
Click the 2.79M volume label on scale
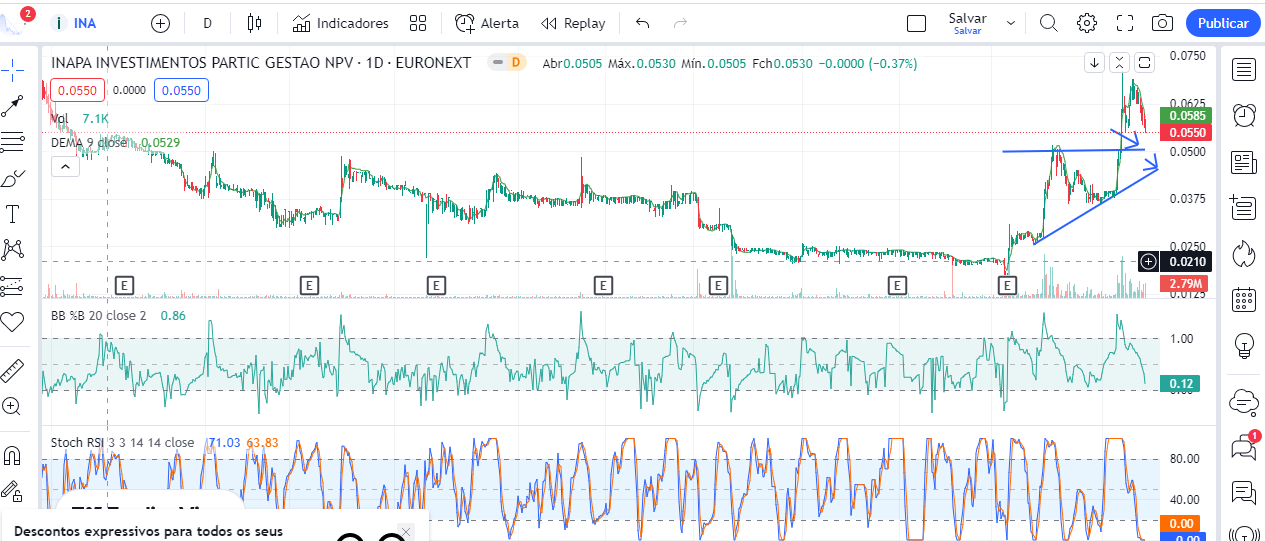tap(1186, 284)
